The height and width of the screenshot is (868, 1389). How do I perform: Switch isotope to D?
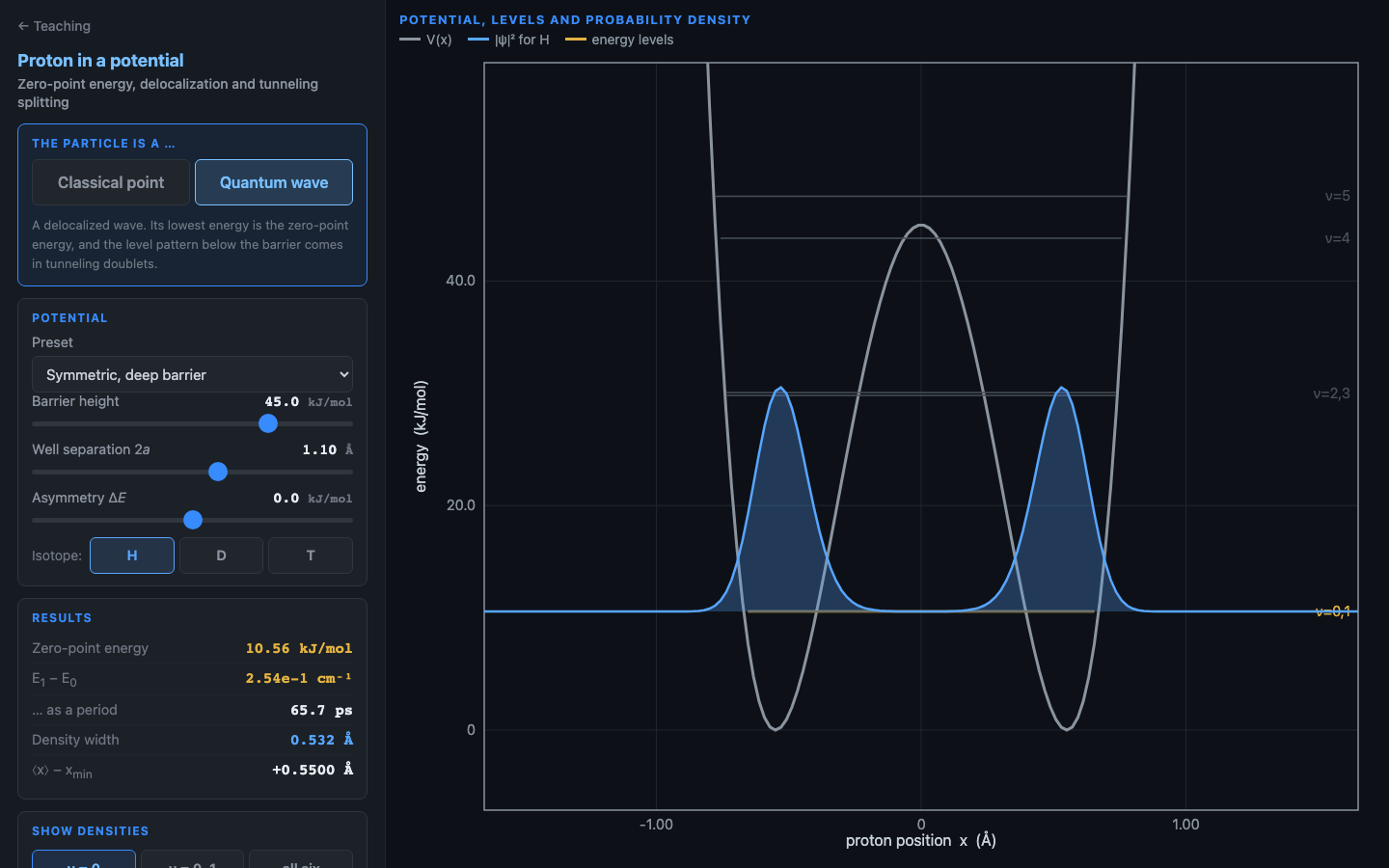point(221,556)
